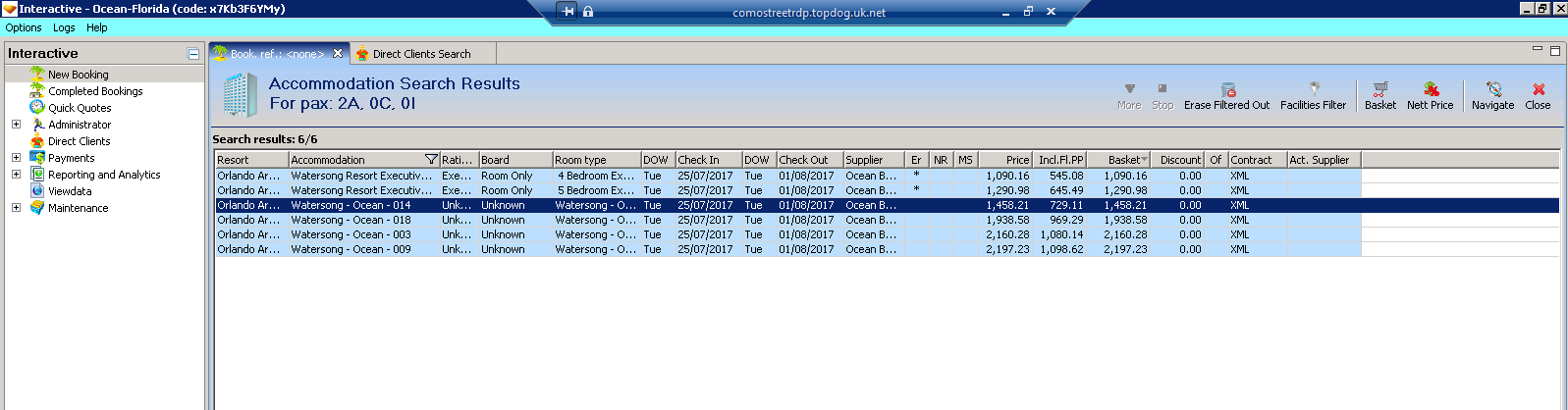This screenshot has height=410, width=1568.
Task: Click the Contract column header
Action: 1257,159
